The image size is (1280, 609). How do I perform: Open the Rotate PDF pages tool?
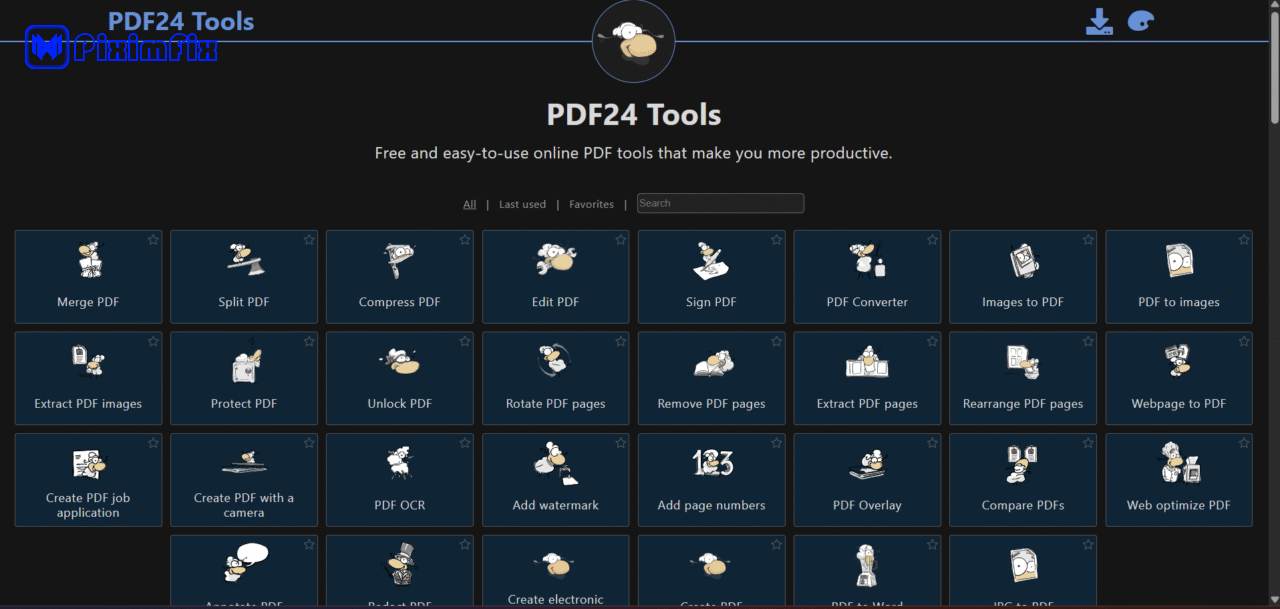point(556,379)
